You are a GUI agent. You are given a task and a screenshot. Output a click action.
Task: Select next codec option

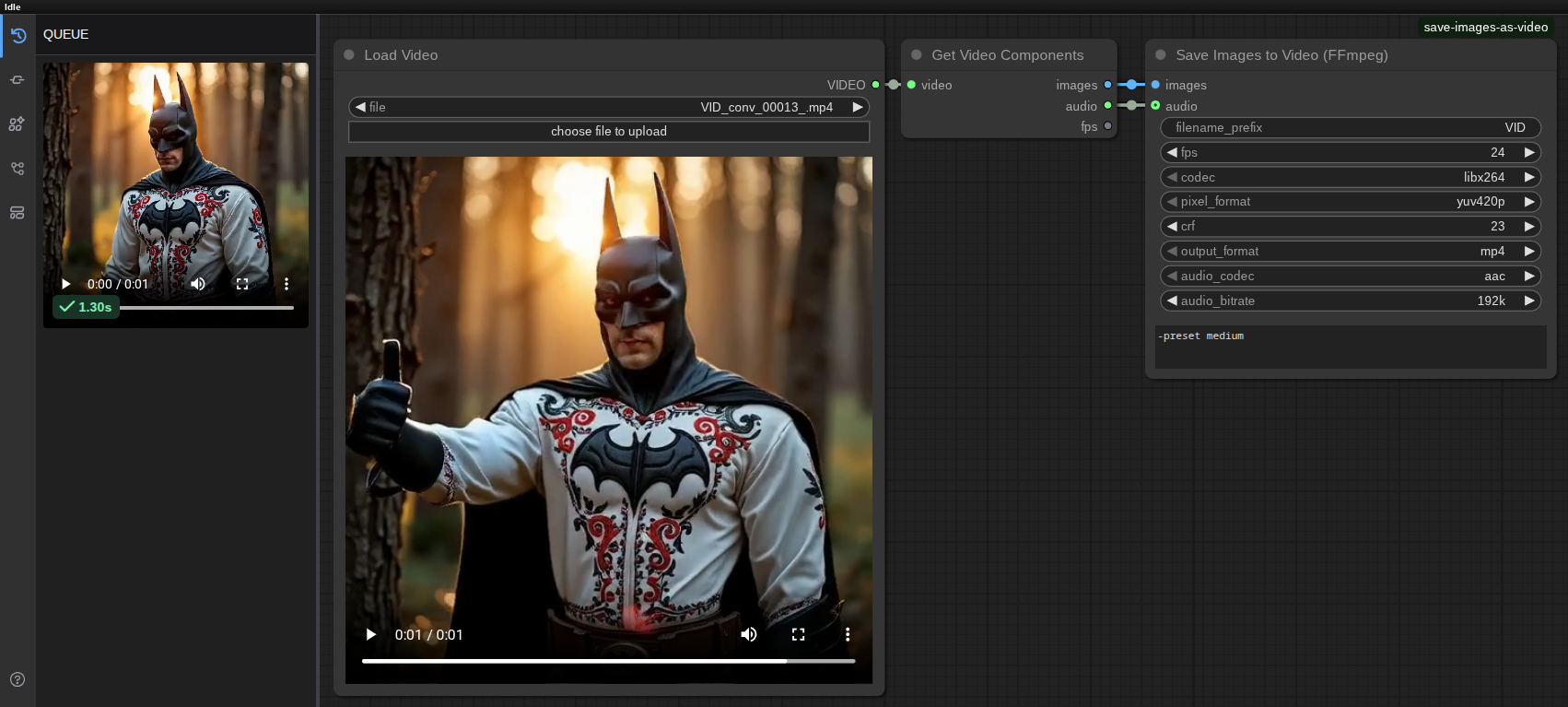1529,177
